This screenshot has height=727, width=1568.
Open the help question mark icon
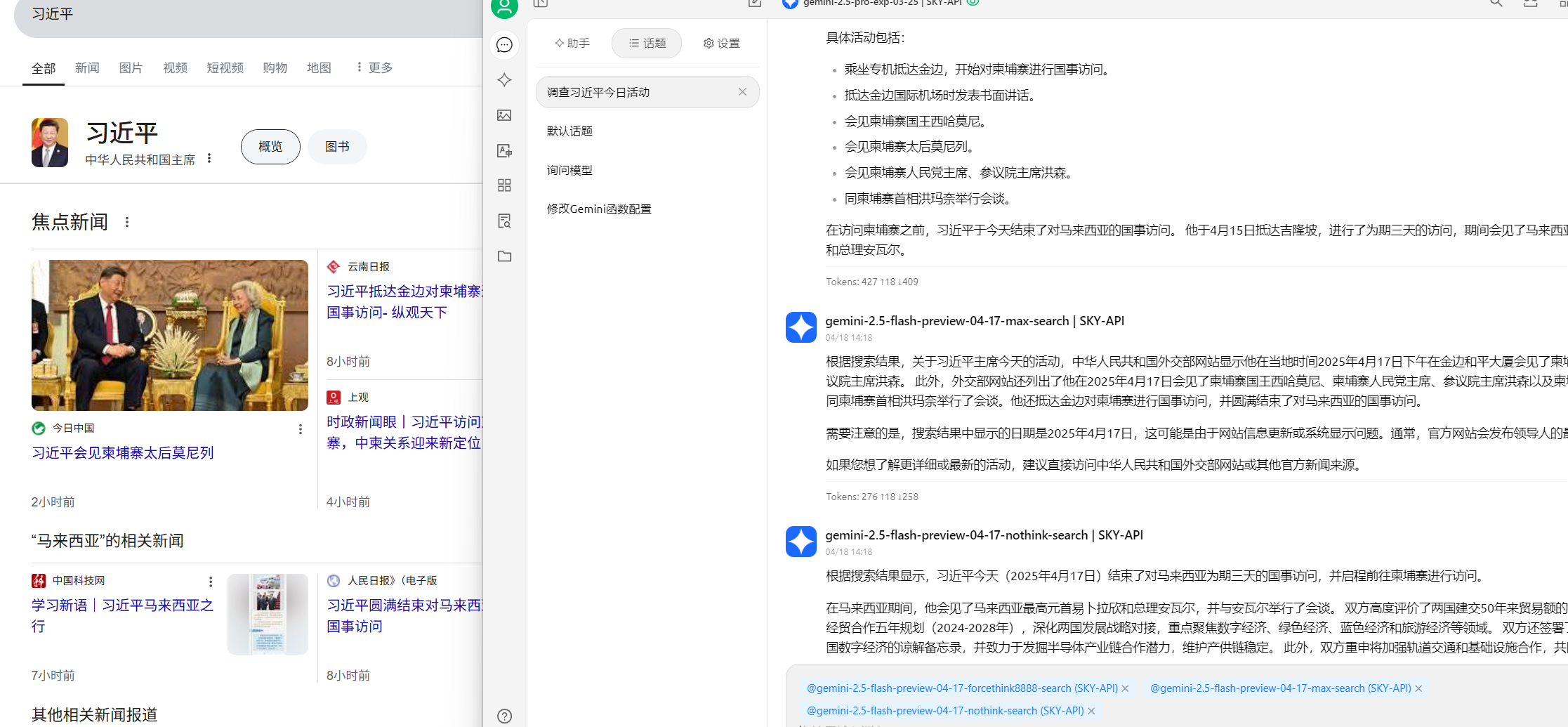pyautogui.click(x=504, y=716)
